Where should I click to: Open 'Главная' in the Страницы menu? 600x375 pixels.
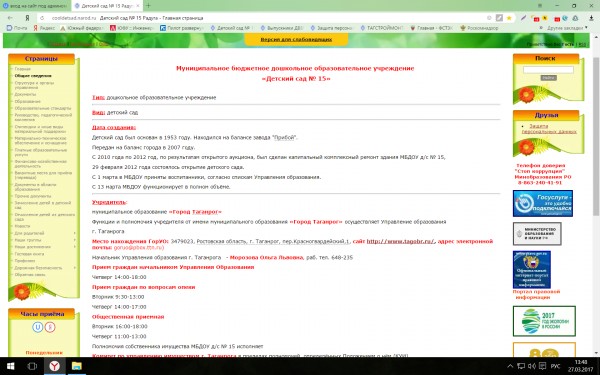[x=23, y=69]
